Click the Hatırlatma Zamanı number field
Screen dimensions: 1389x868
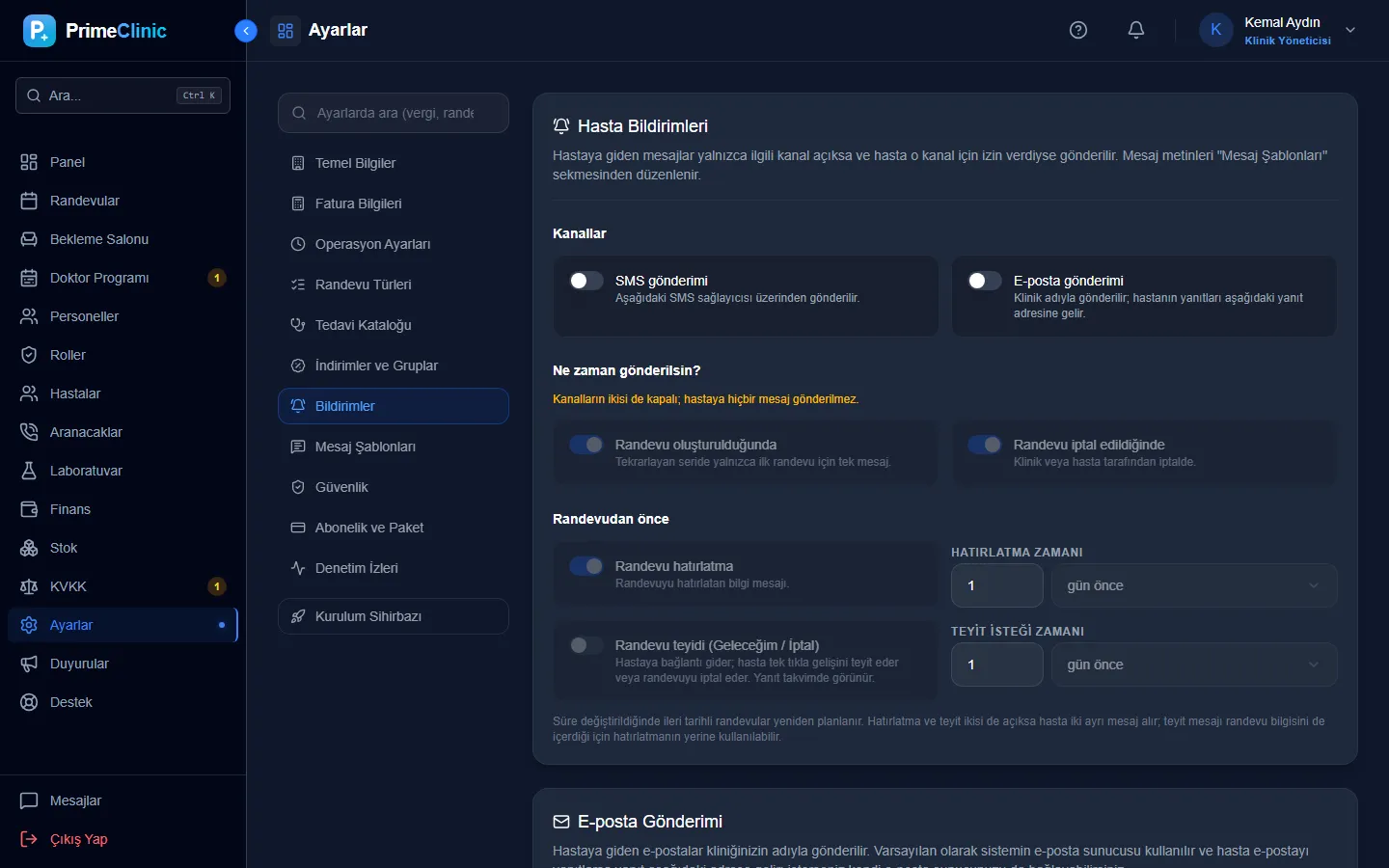tap(997, 585)
